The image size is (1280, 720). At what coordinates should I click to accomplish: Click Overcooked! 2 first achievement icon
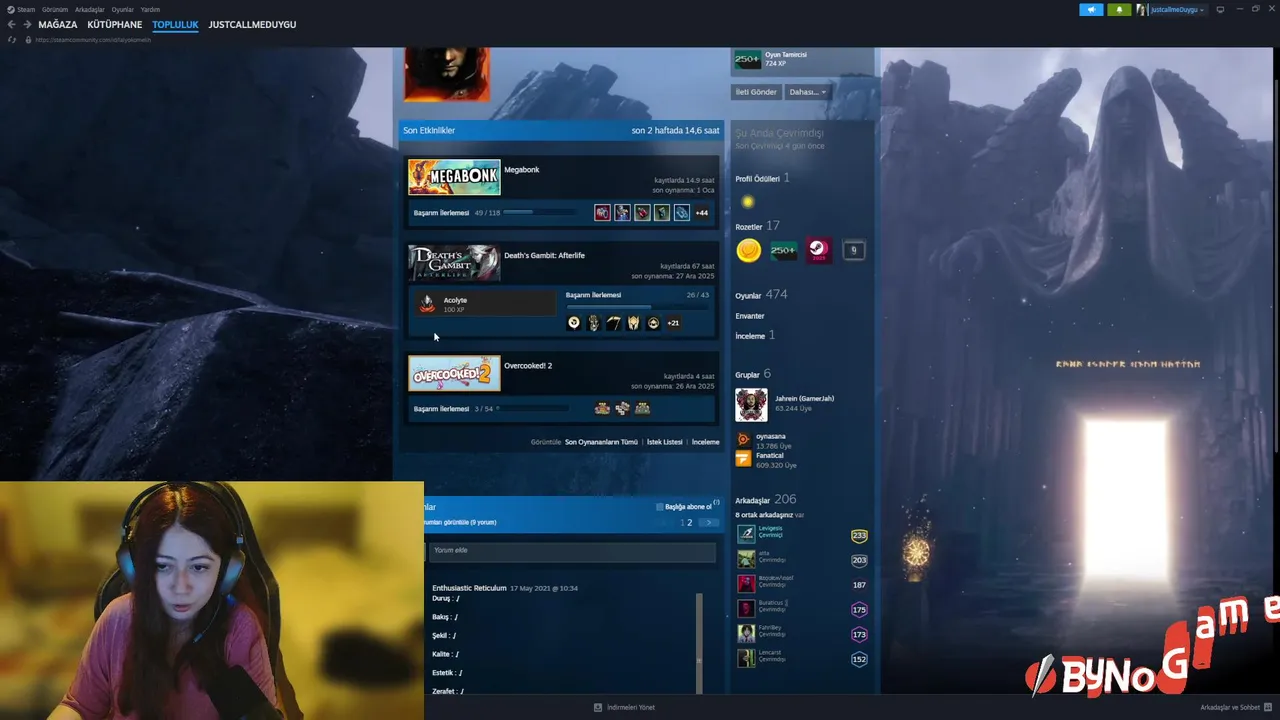602,408
